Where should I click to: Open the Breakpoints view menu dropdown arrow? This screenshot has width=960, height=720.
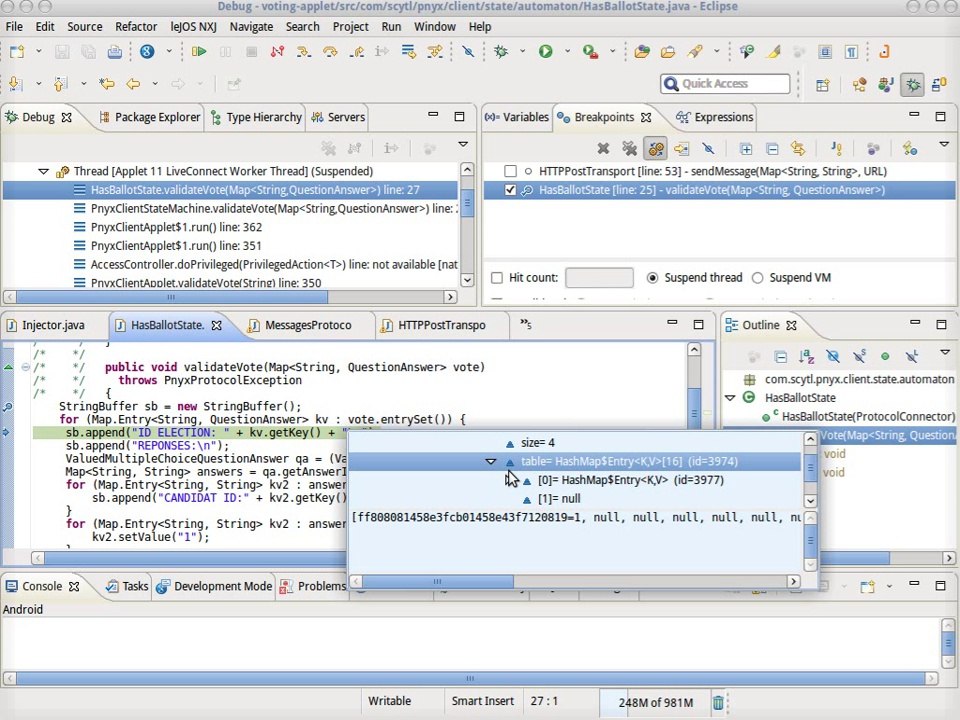pyautogui.click(x=944, y=144)
